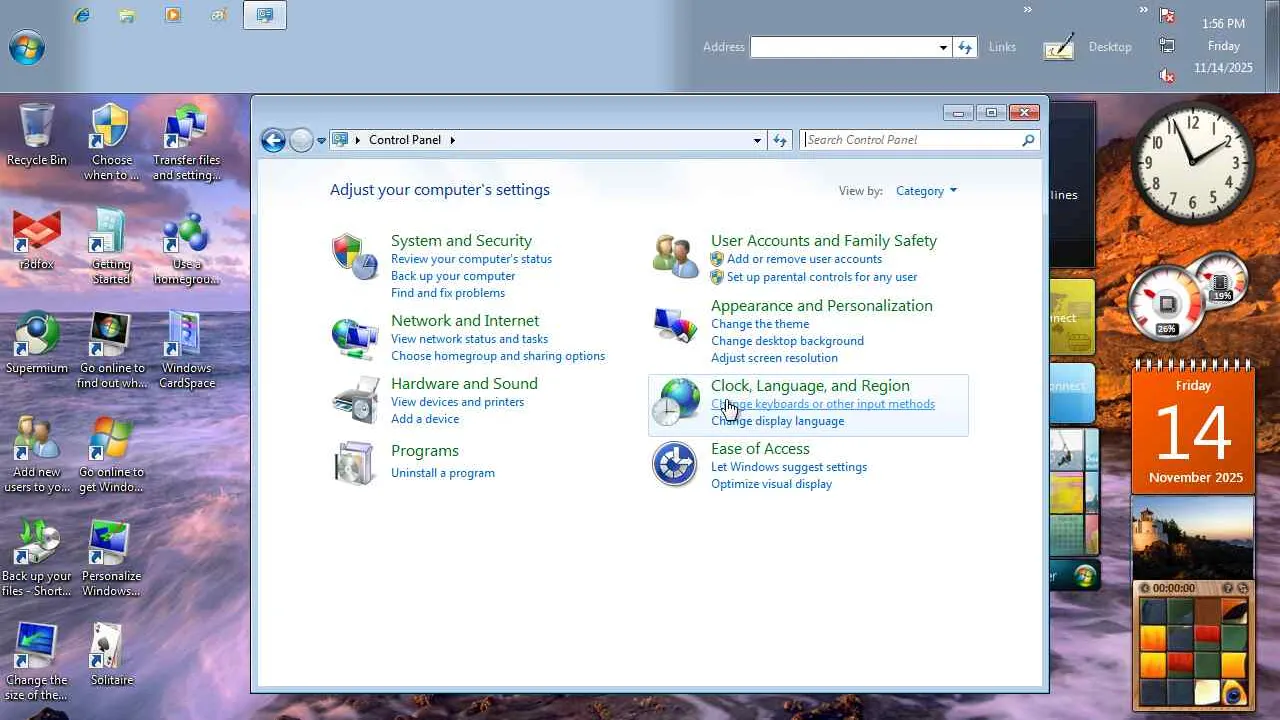
Task: Click Change desktop background link
Action: (787, 341)
